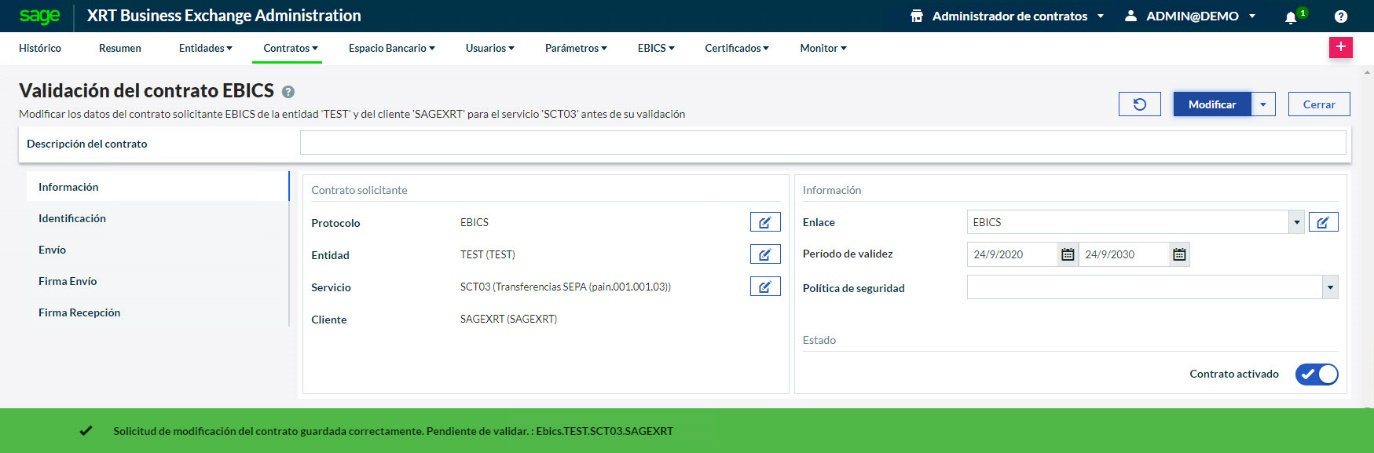Image resolution: width=1374 pixels, height=453 pixels.
Task: Click the Cerrar button
Action: [1318, 104]
